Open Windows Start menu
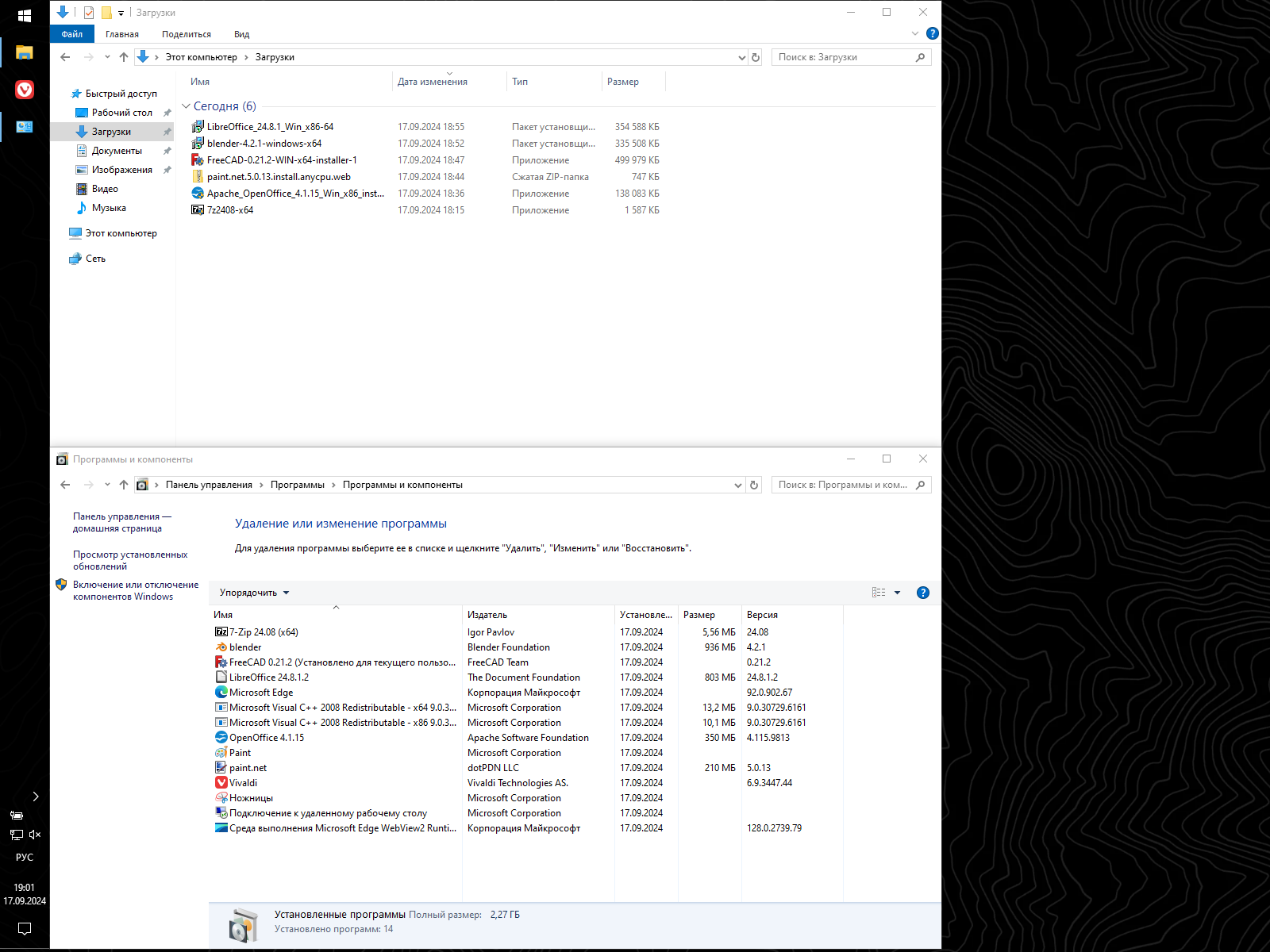Viewport: 1270px width, 952px height. click(x=25, y=15)
